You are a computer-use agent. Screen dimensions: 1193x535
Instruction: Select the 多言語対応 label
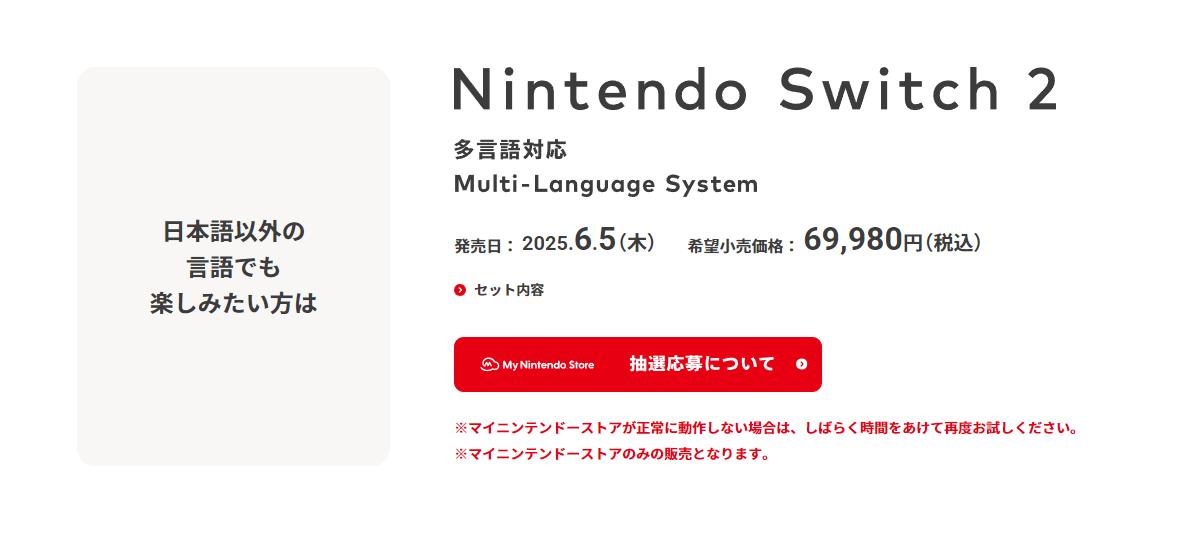pos(510,150)
